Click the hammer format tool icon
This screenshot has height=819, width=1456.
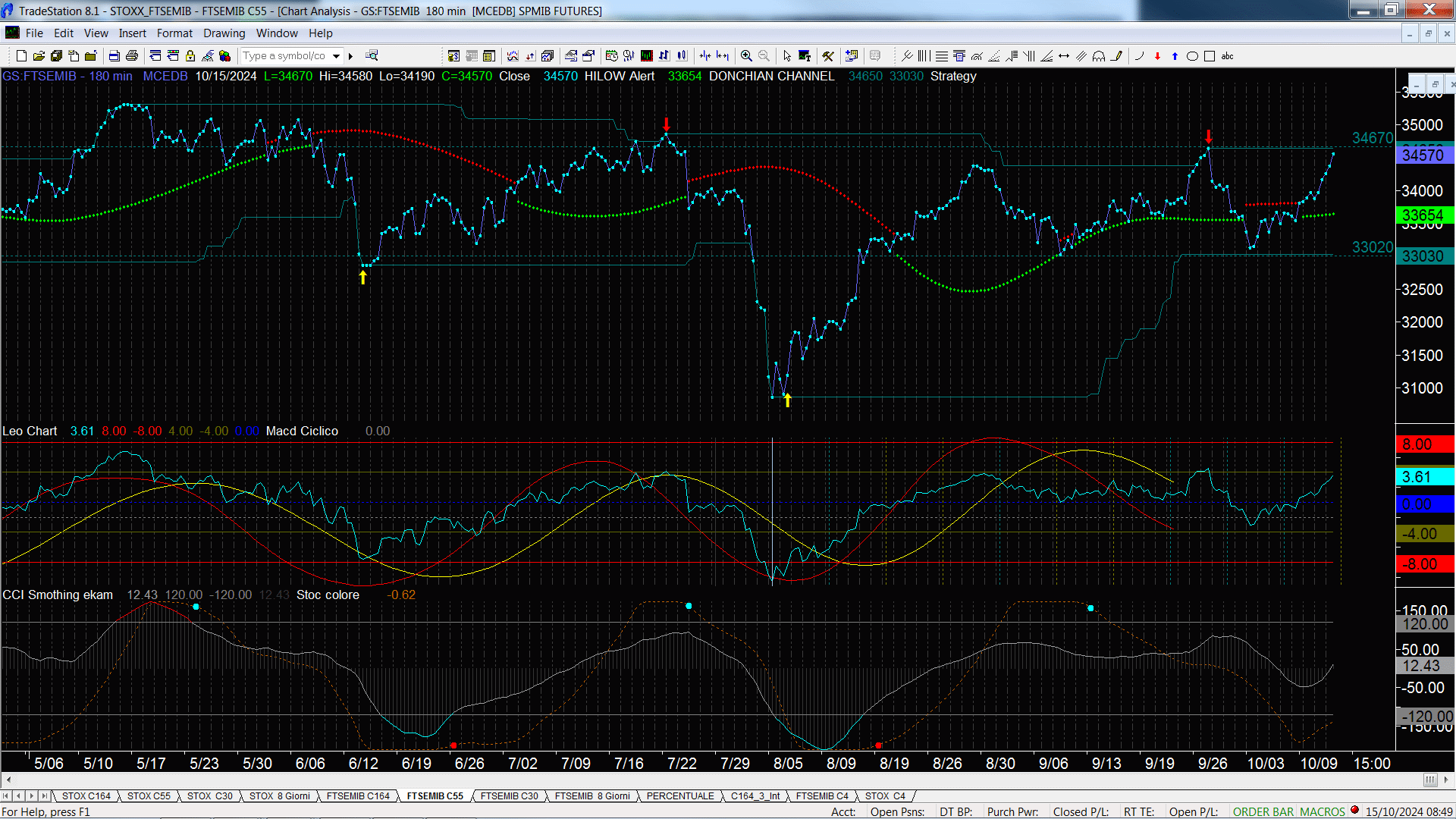click(827, 55)
